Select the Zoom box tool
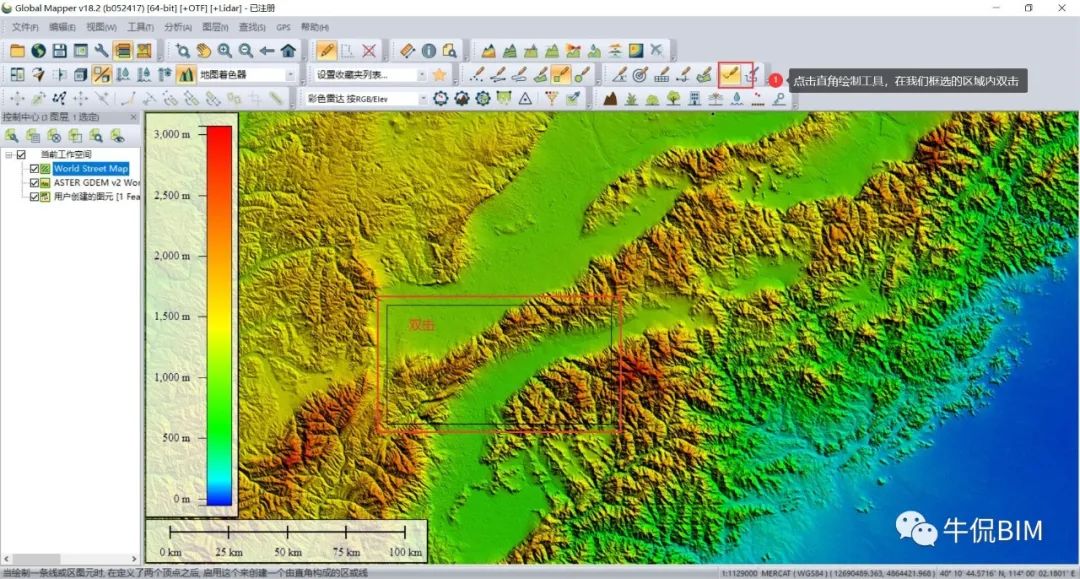1080x579 pixels. tap(183, 50)
